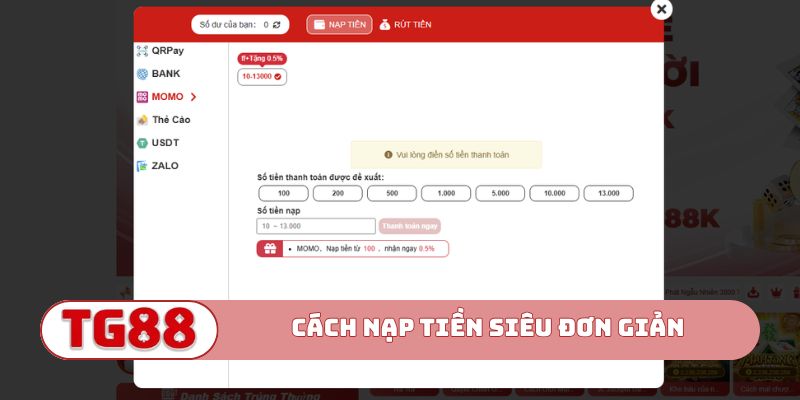Screen dimensions: 800x400
Task: Click the money bag icon beside RÚT TIỀN
Action: point(385,24)
